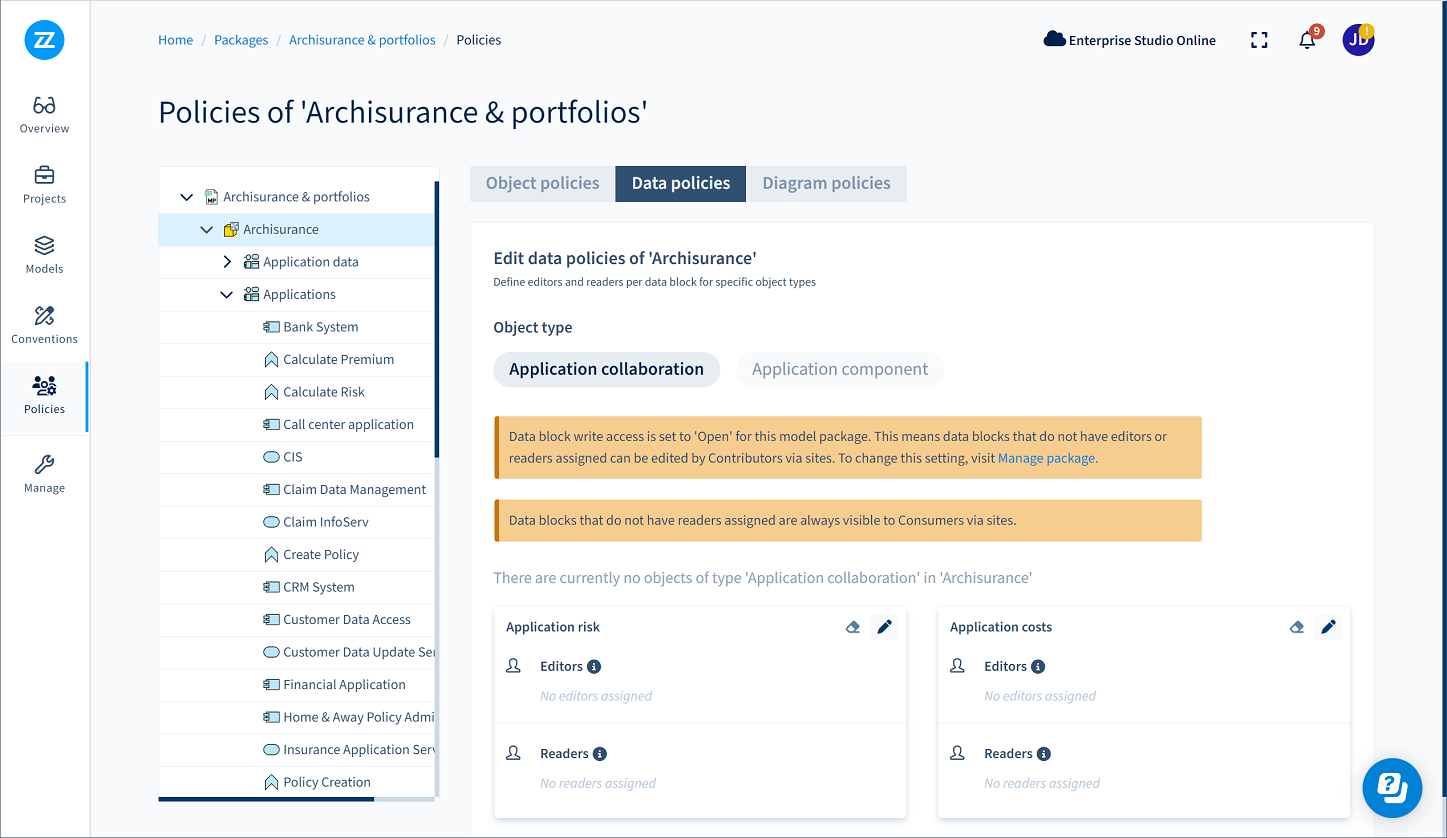Collapse the Applications folder
The height and width of the screenshot is (838, 1447).
click(226, 295)
